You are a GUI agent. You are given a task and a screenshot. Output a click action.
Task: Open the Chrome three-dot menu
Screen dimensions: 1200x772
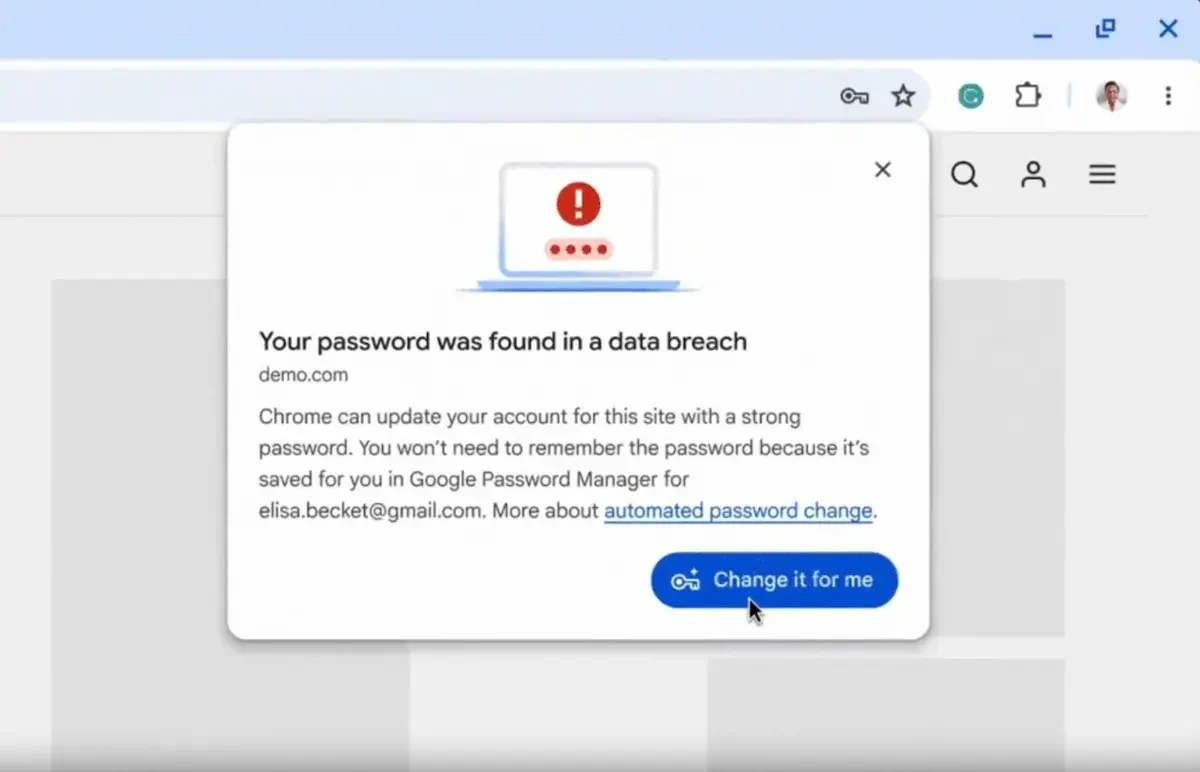pos(1167,96)
